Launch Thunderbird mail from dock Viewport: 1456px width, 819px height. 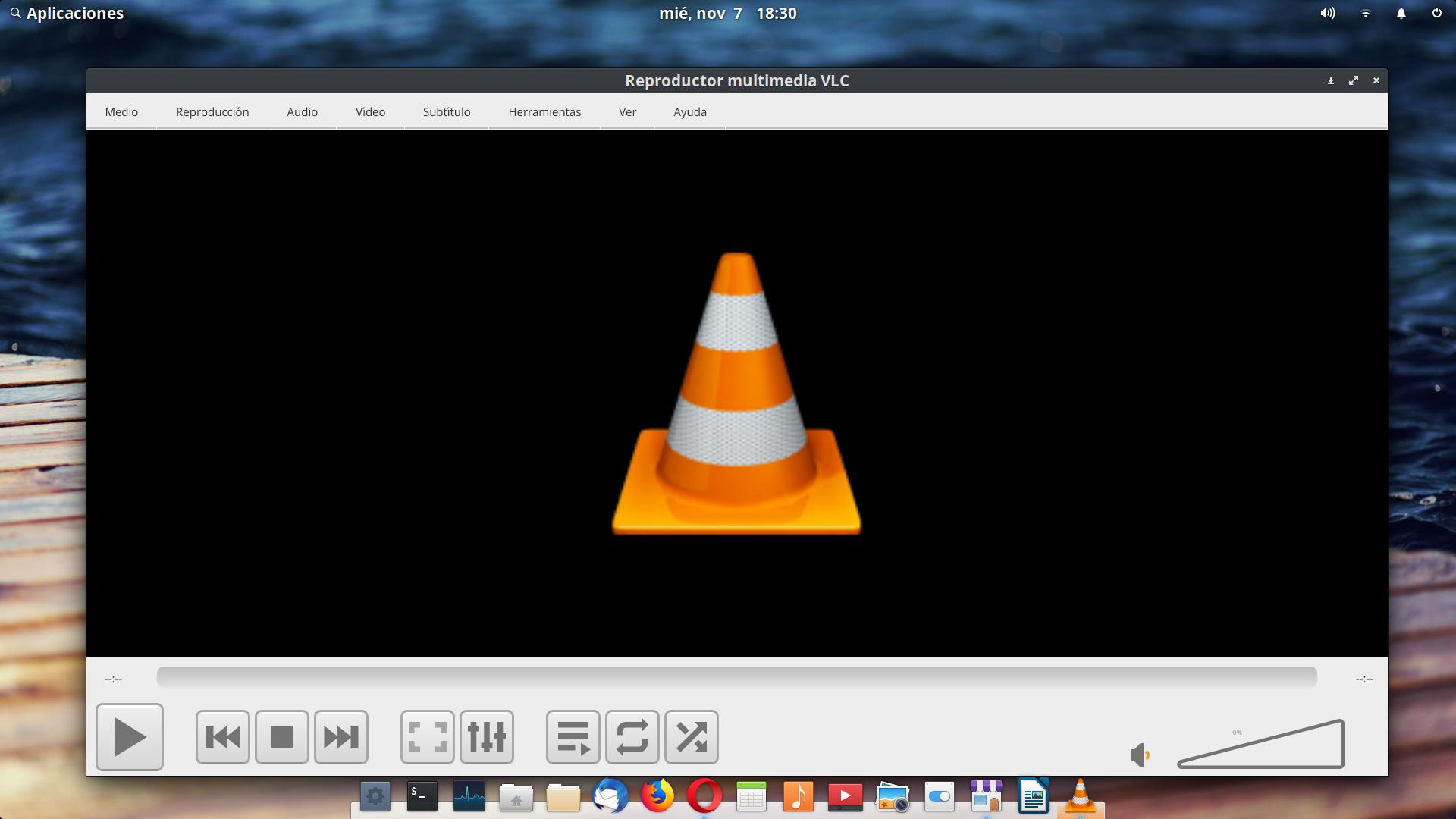[610, 797]
